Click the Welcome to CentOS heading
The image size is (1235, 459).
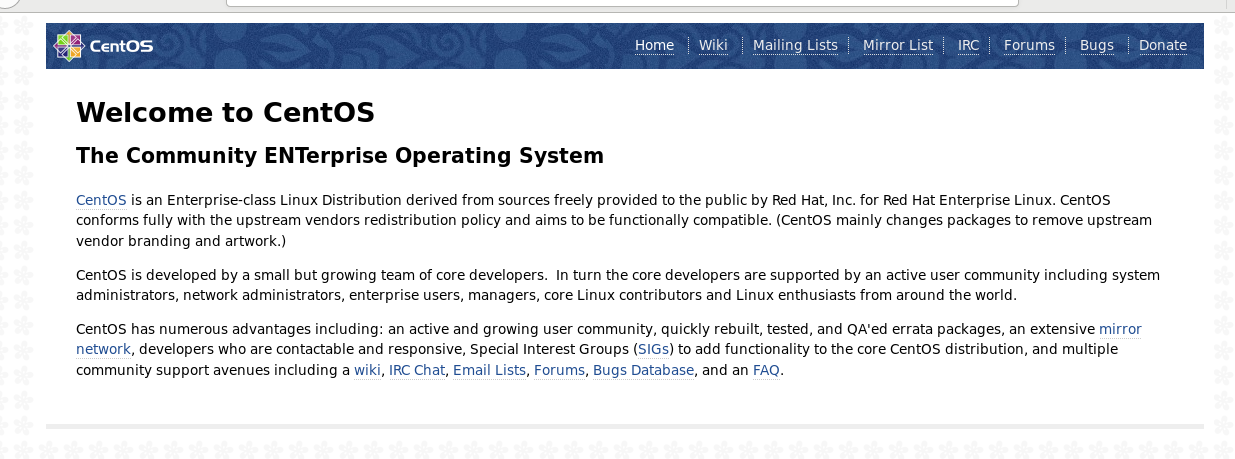point(225,112)
